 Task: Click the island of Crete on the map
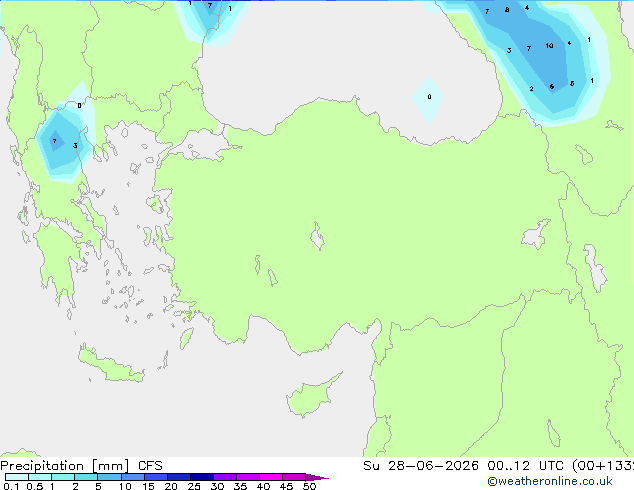tap(110, 366)
